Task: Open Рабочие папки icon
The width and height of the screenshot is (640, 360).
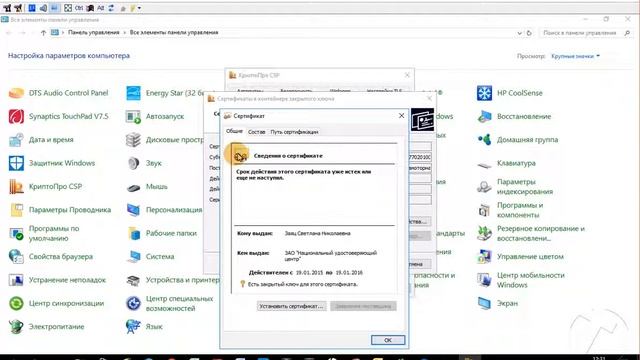Action: [133, 233]
